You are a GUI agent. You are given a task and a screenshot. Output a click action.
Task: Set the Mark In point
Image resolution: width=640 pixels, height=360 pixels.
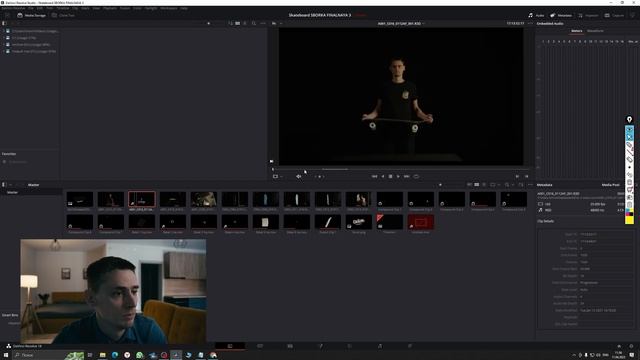[517, 176]
